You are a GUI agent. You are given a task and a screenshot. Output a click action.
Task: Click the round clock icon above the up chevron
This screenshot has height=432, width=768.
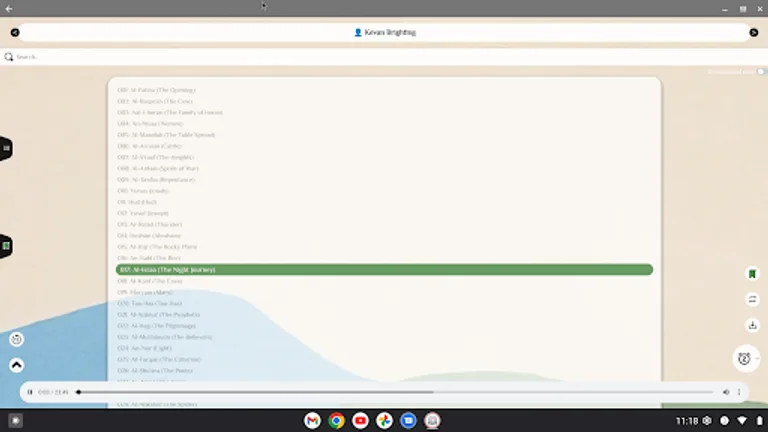coord(17,339)
